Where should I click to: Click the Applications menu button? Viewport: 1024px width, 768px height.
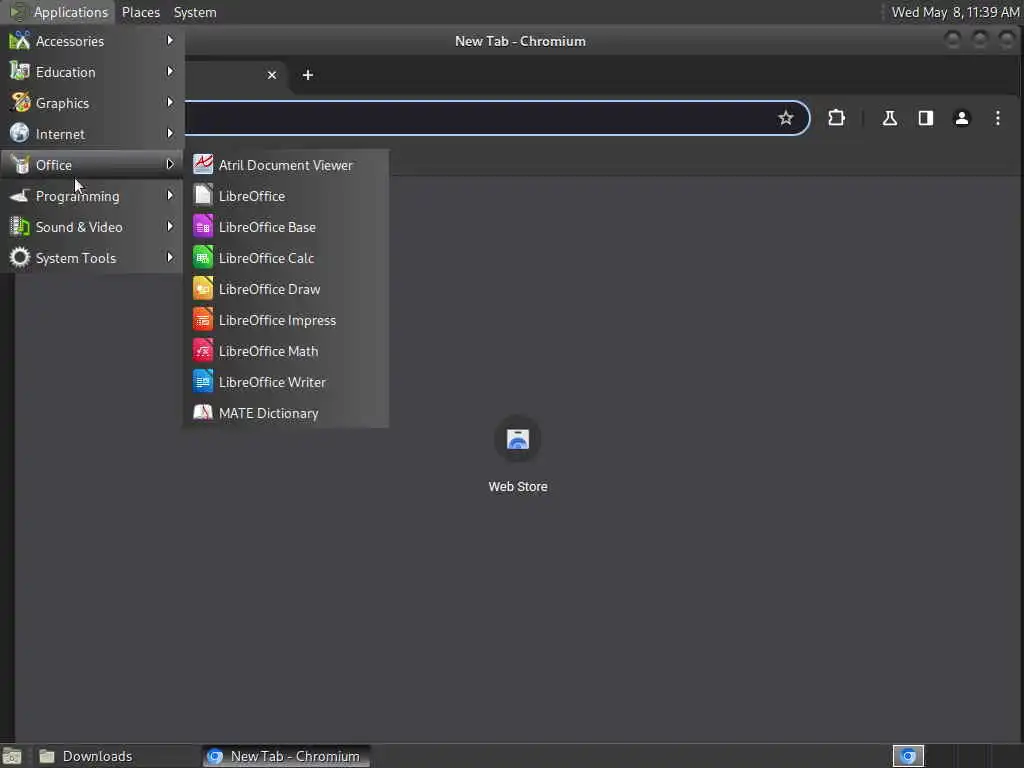point(59,12)
